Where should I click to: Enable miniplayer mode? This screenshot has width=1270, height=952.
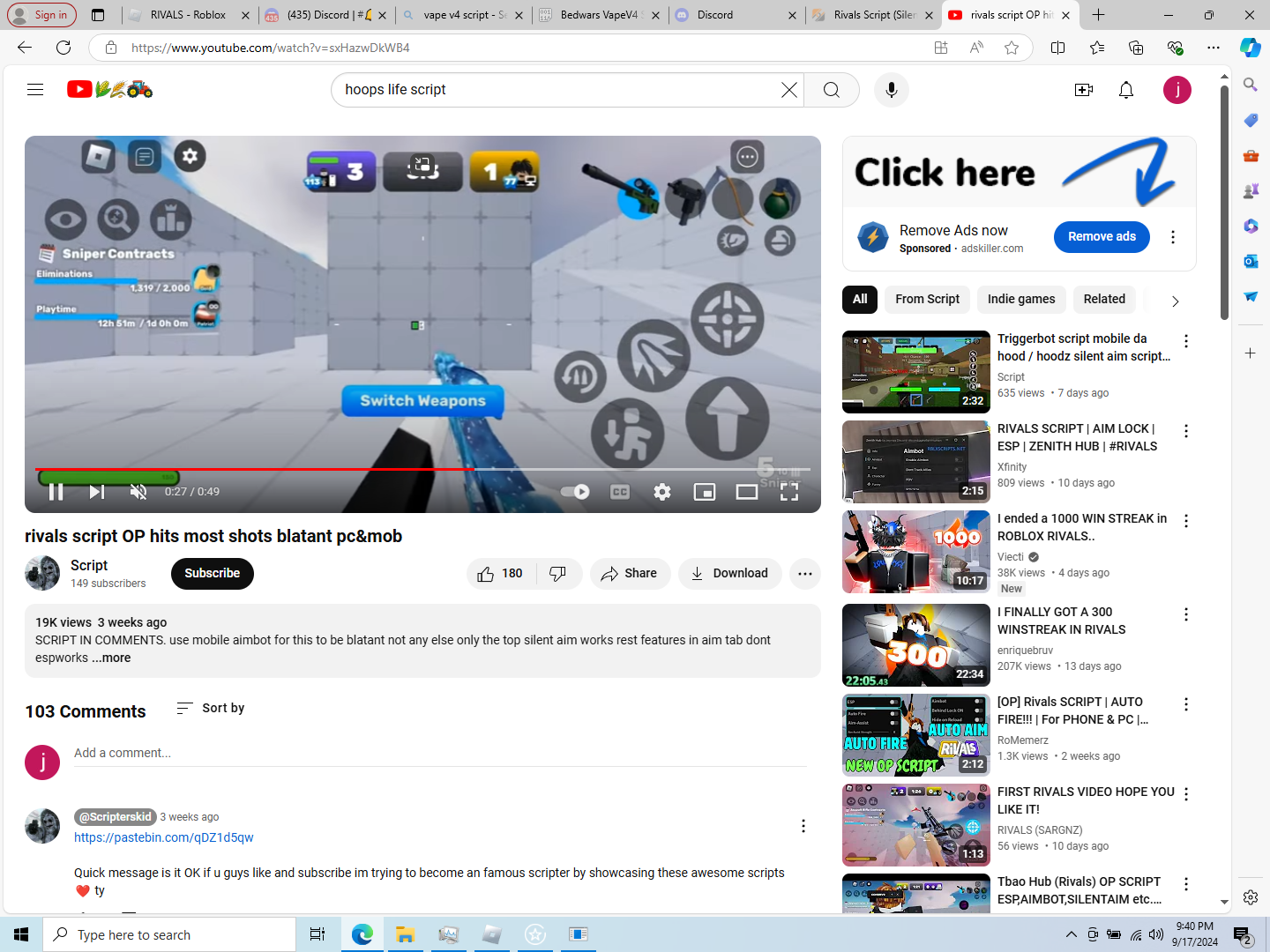click(705, 492)
